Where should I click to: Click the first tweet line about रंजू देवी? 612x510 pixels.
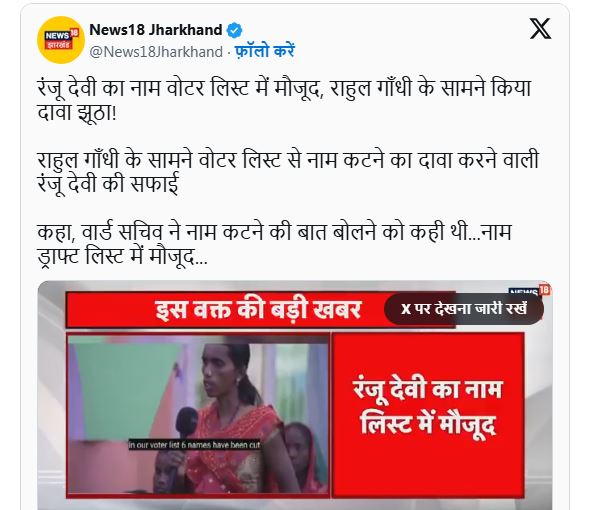(x=284, y=88)
